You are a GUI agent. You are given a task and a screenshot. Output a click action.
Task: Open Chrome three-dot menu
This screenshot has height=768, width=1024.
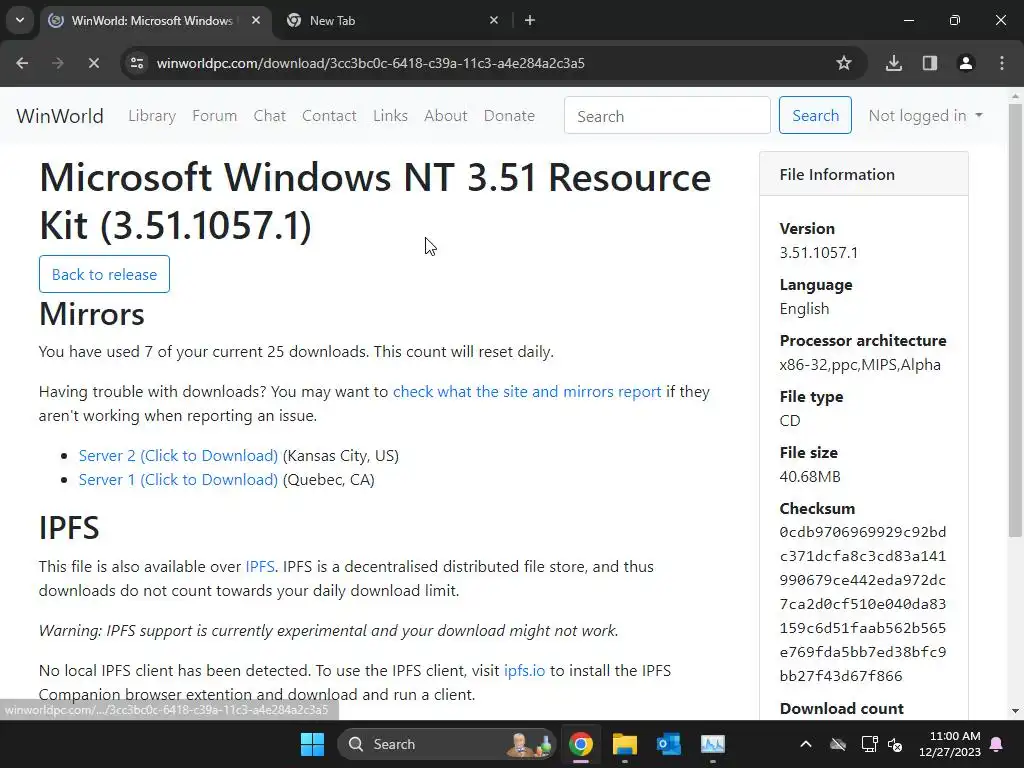pyautogui.click(x=1002, y=63)
